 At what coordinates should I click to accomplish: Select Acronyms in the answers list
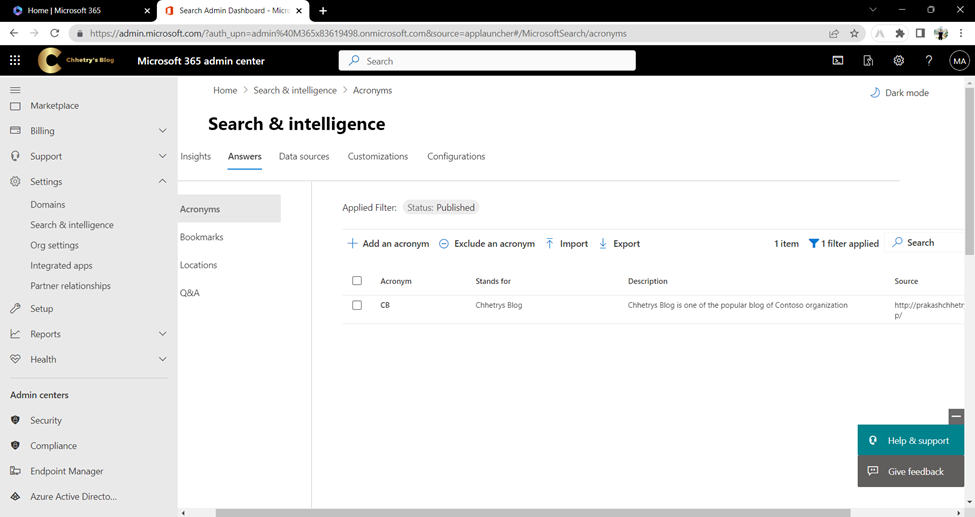229,209
